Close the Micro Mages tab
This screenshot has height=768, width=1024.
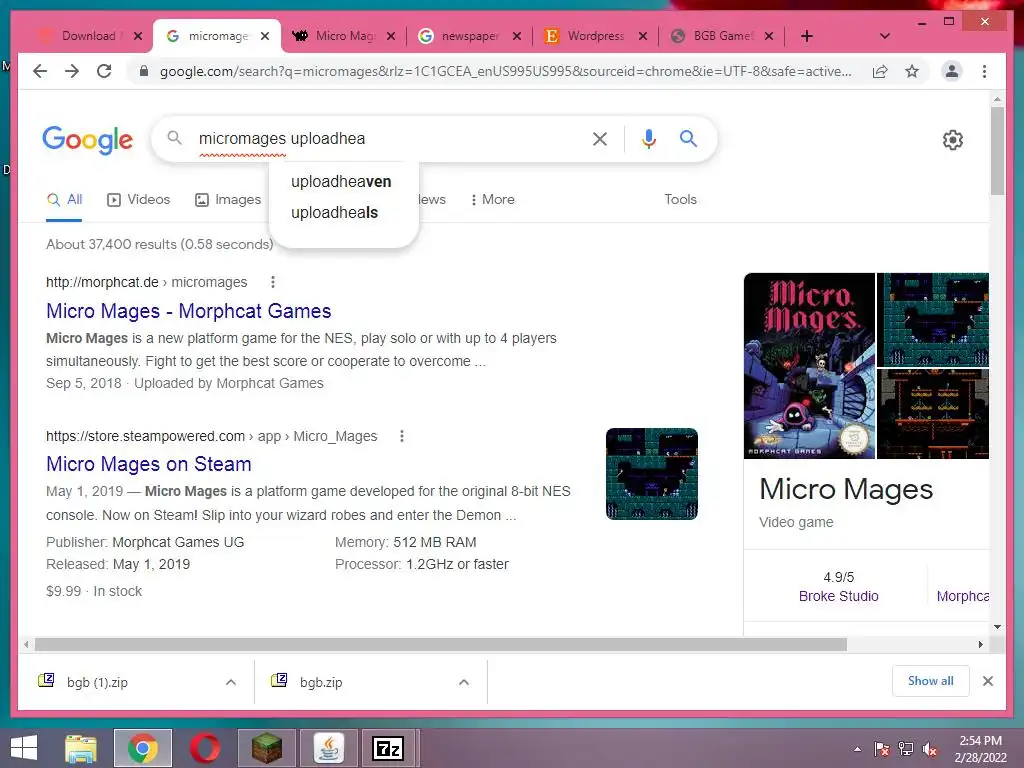(x=391, y=36)
